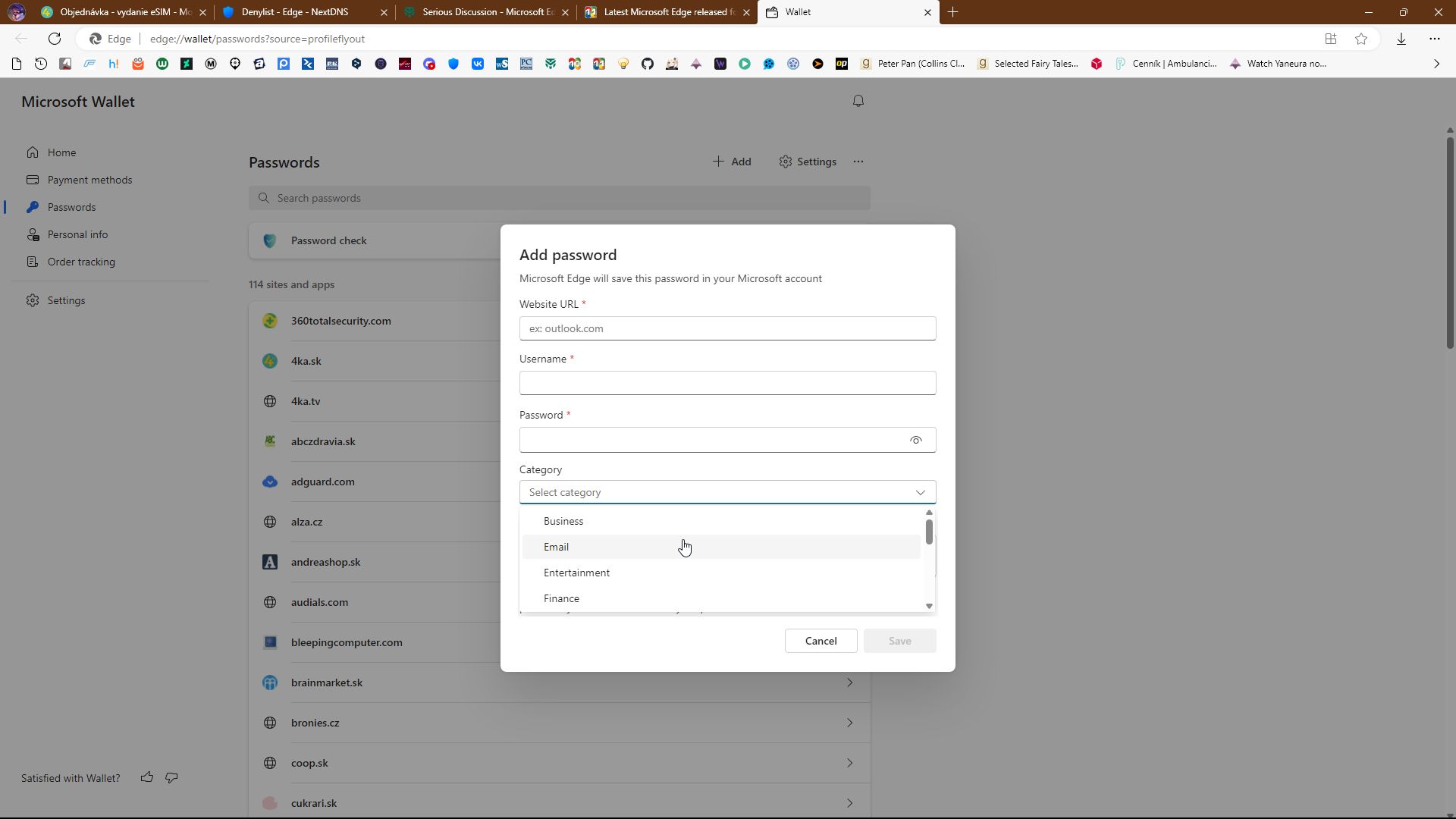Cancel the Add password dialog
Screen dimensions: 1456x819
[821, 641]
